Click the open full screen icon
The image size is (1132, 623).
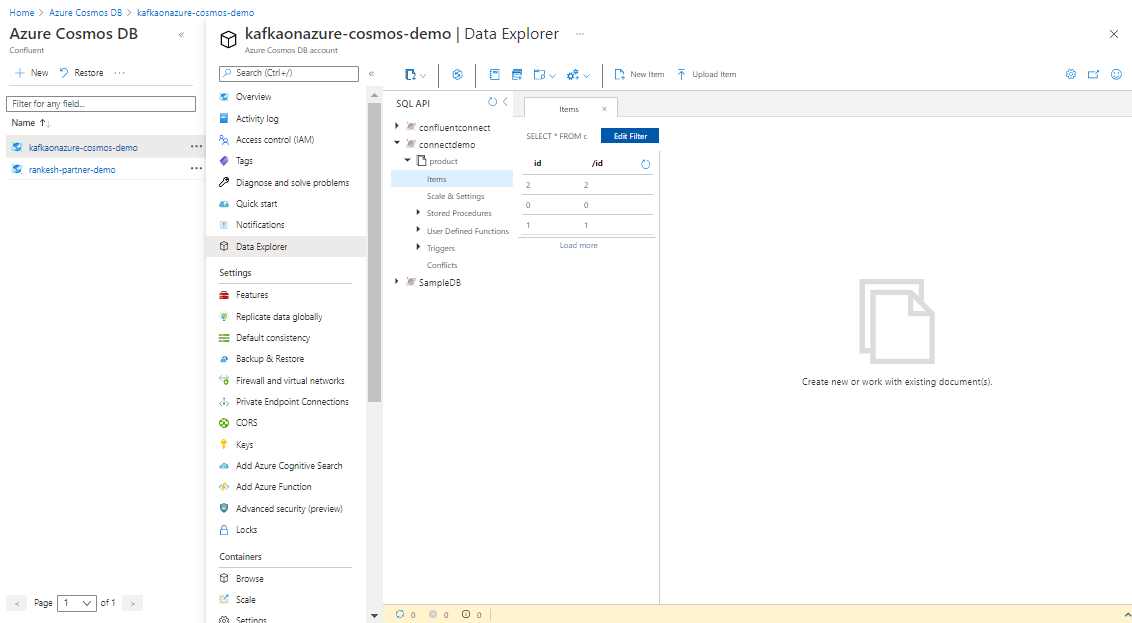[x=1093, y=74]
